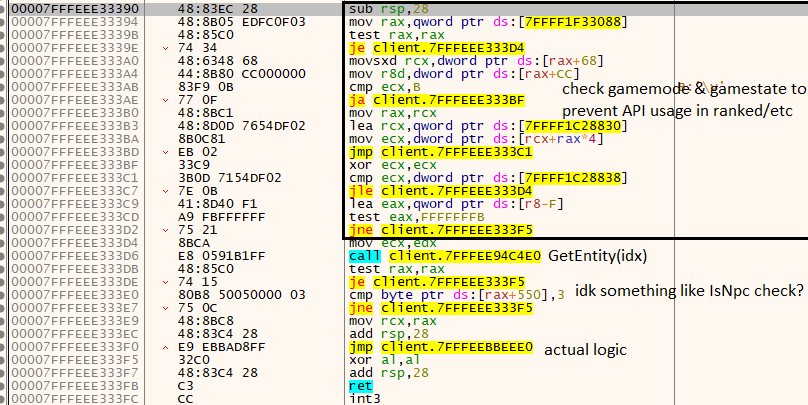Screen dimensions: 808x405
Task: Click 'test eax,FFFFFFFB' instruction
Action: point(416,217)
